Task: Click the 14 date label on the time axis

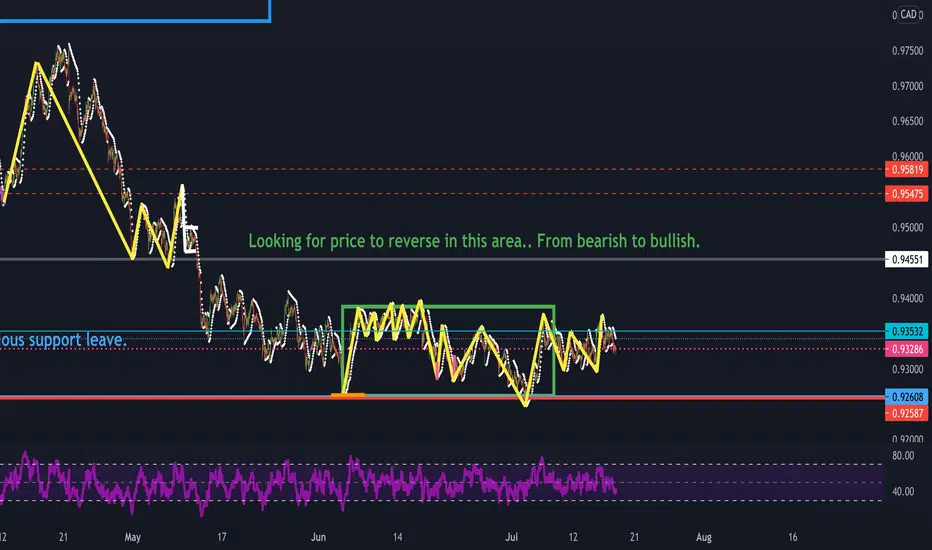Action: pos(398,537)
